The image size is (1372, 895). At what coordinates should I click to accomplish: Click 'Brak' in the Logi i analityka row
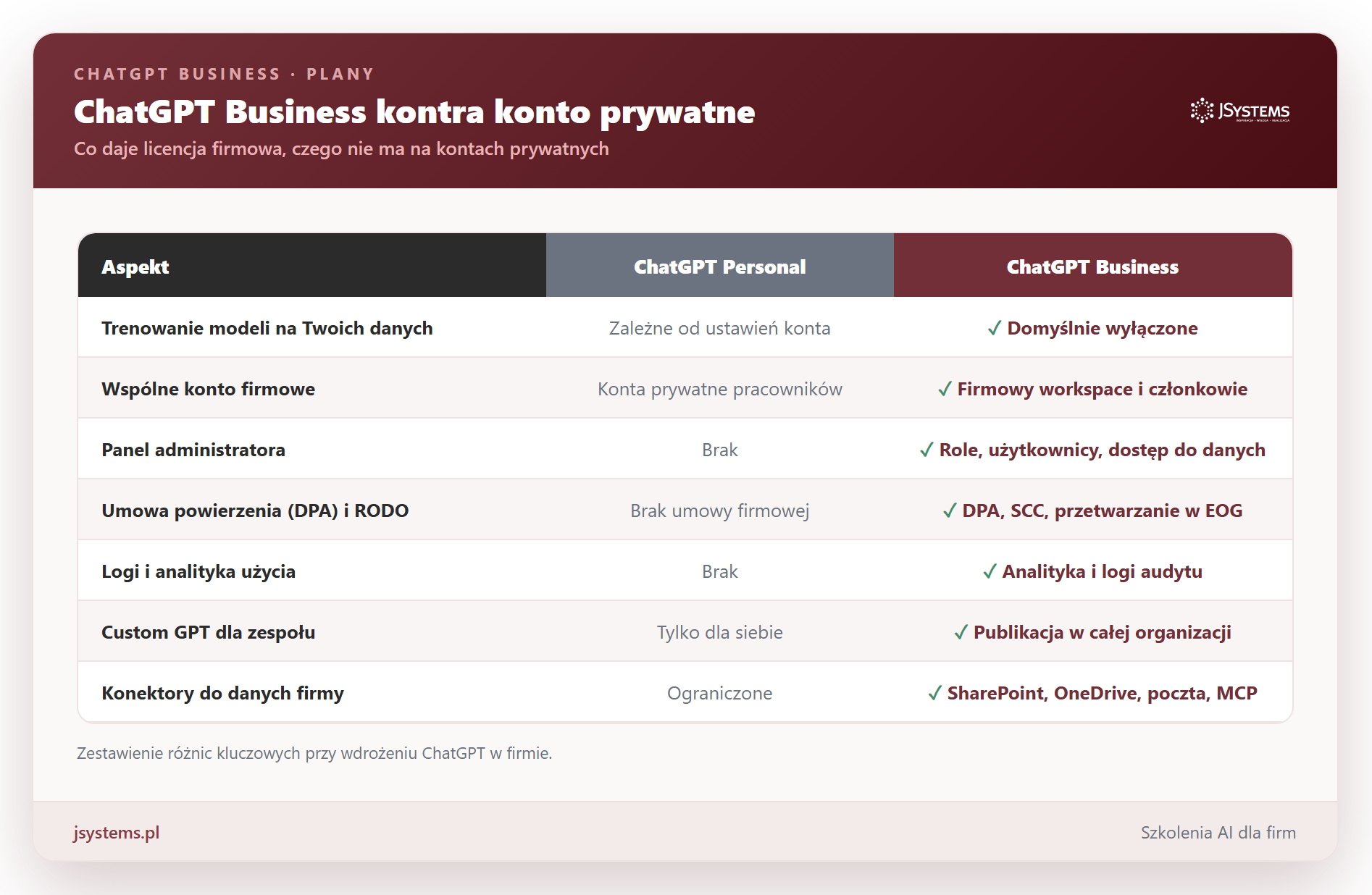[x=719, y=571]
